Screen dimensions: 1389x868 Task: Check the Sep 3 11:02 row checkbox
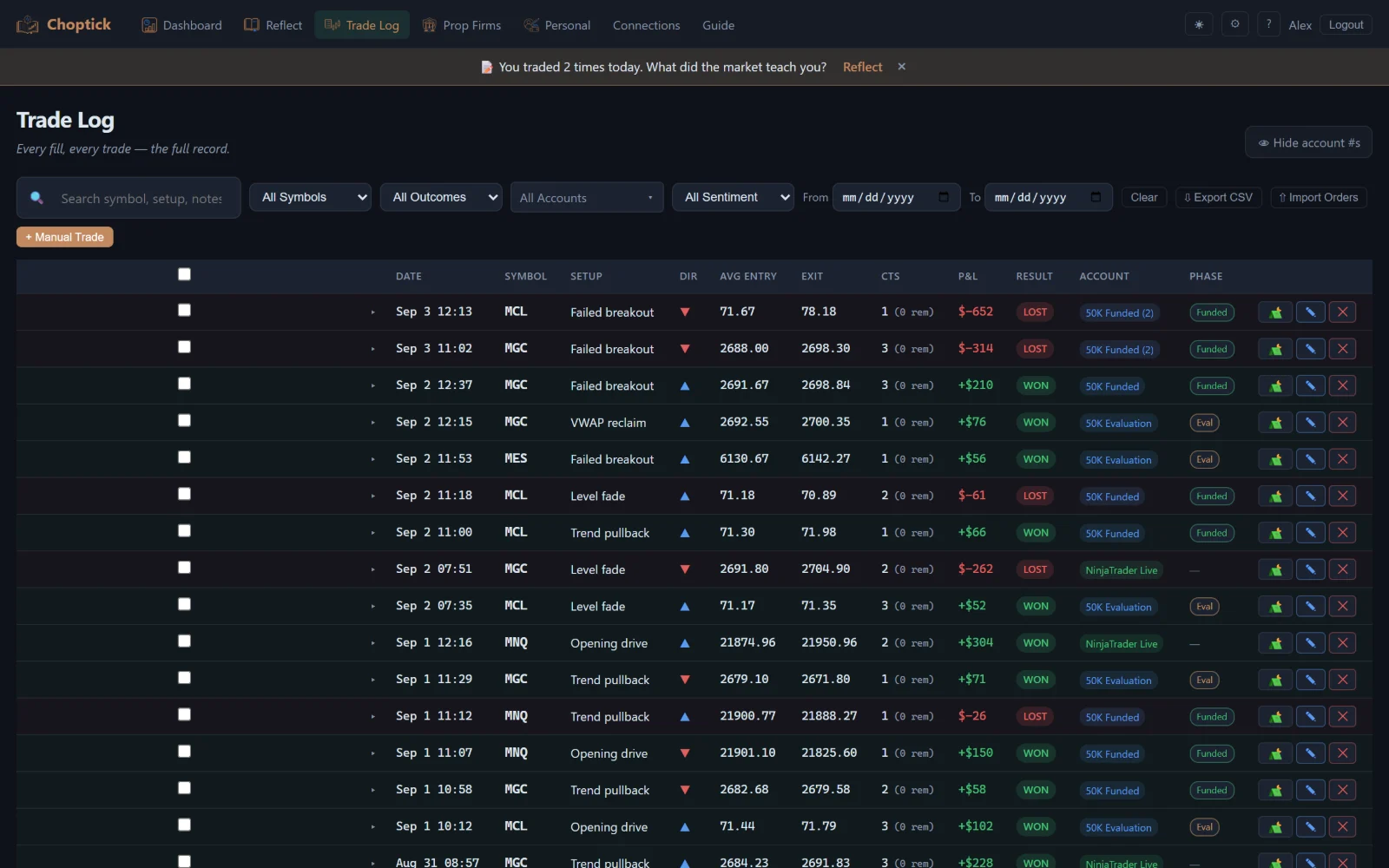click(184, 346)
